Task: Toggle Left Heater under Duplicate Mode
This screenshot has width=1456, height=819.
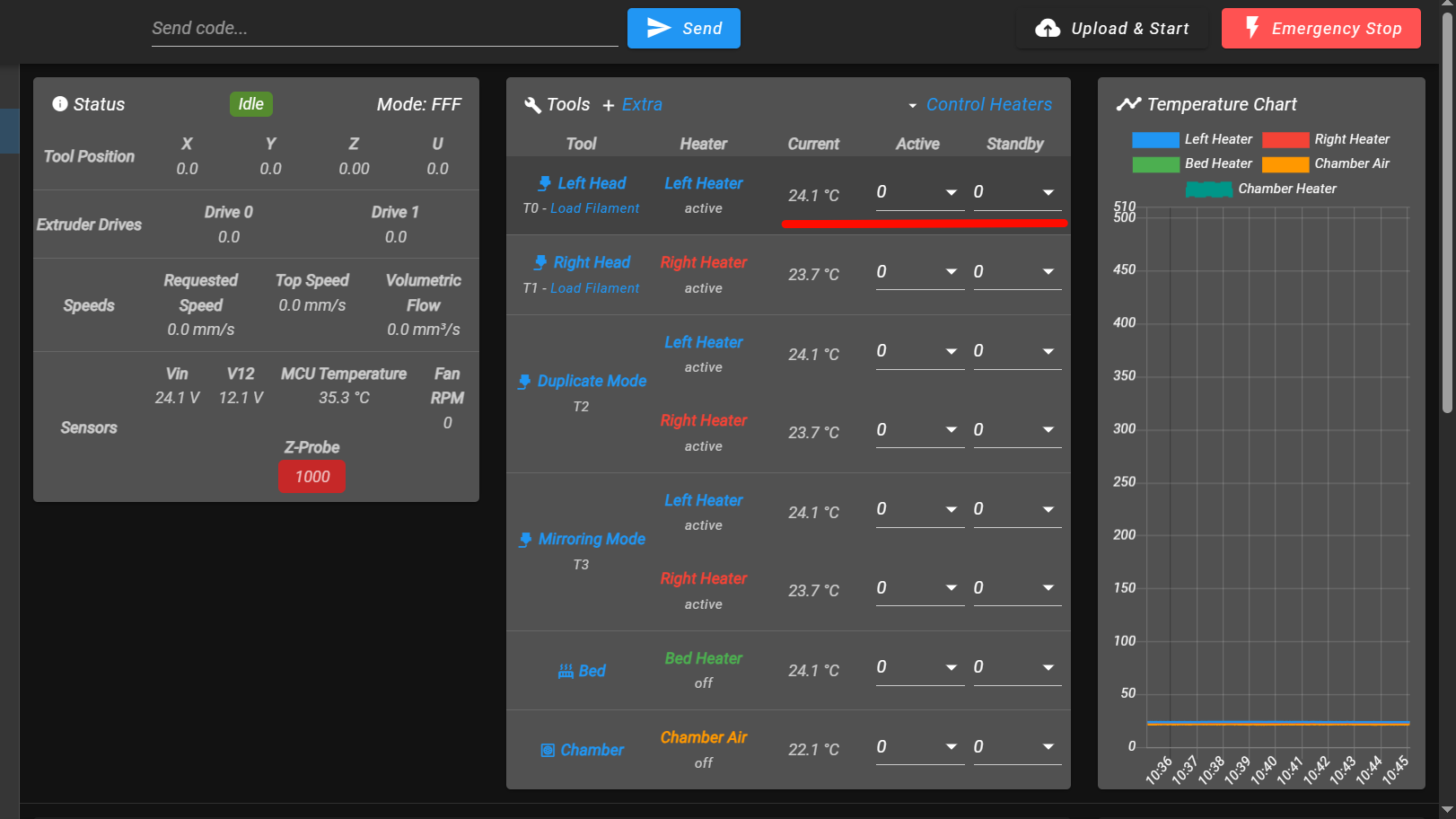Action: point(704,342)
